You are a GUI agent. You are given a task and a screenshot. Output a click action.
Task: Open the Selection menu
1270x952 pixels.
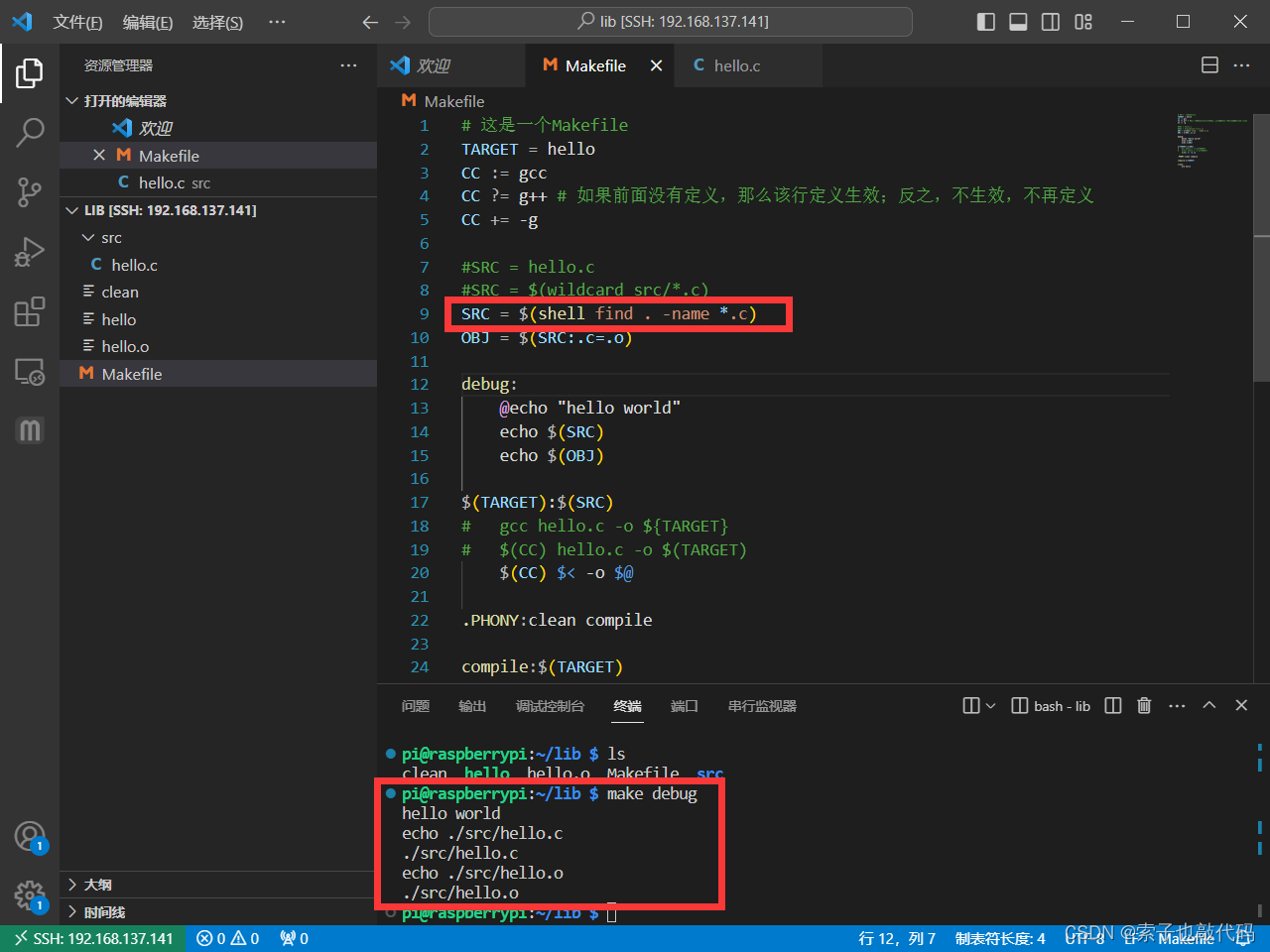coord(217,22)
